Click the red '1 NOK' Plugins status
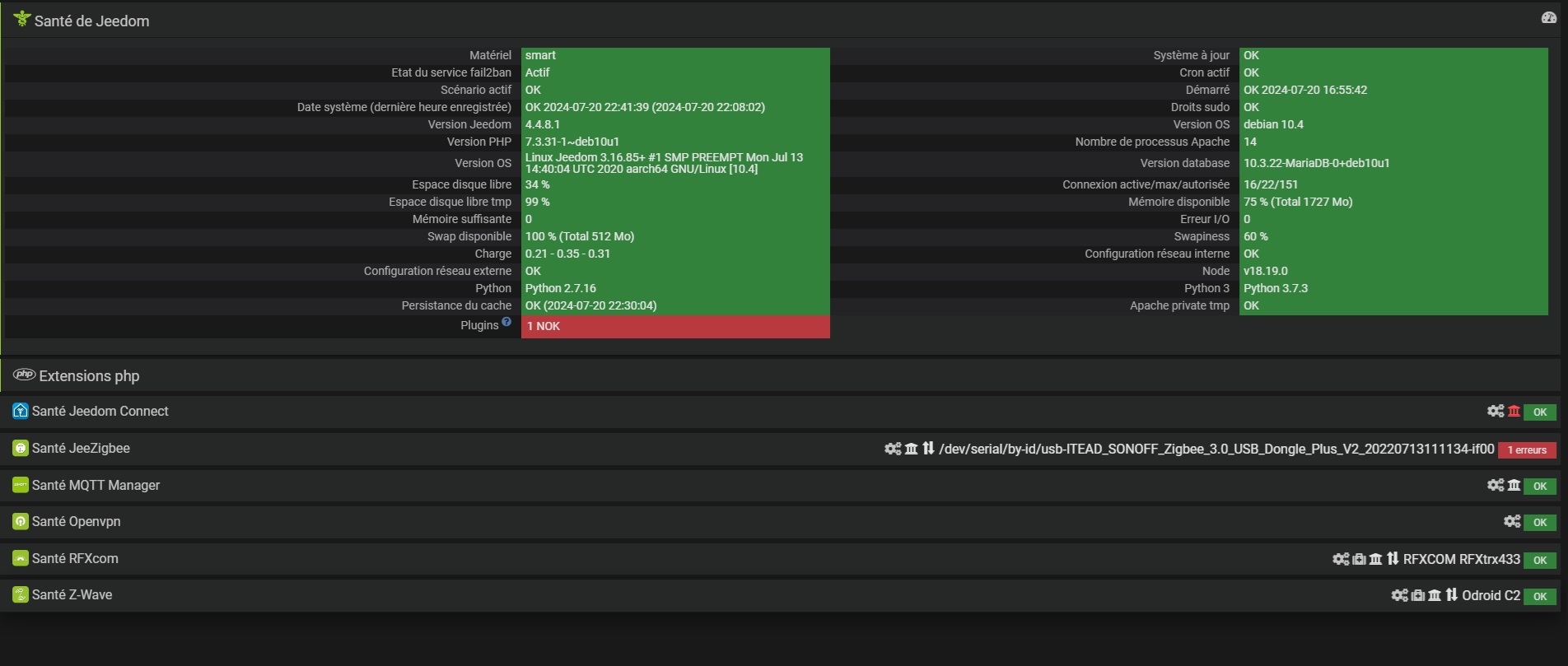 (x=674, y=327)
